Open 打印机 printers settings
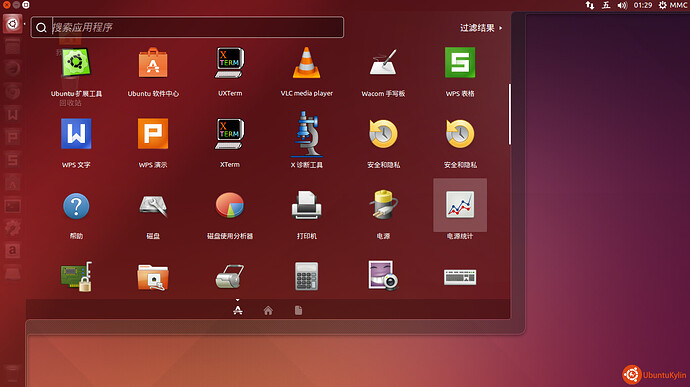This screenshot has width=690, height=387. 306,205
